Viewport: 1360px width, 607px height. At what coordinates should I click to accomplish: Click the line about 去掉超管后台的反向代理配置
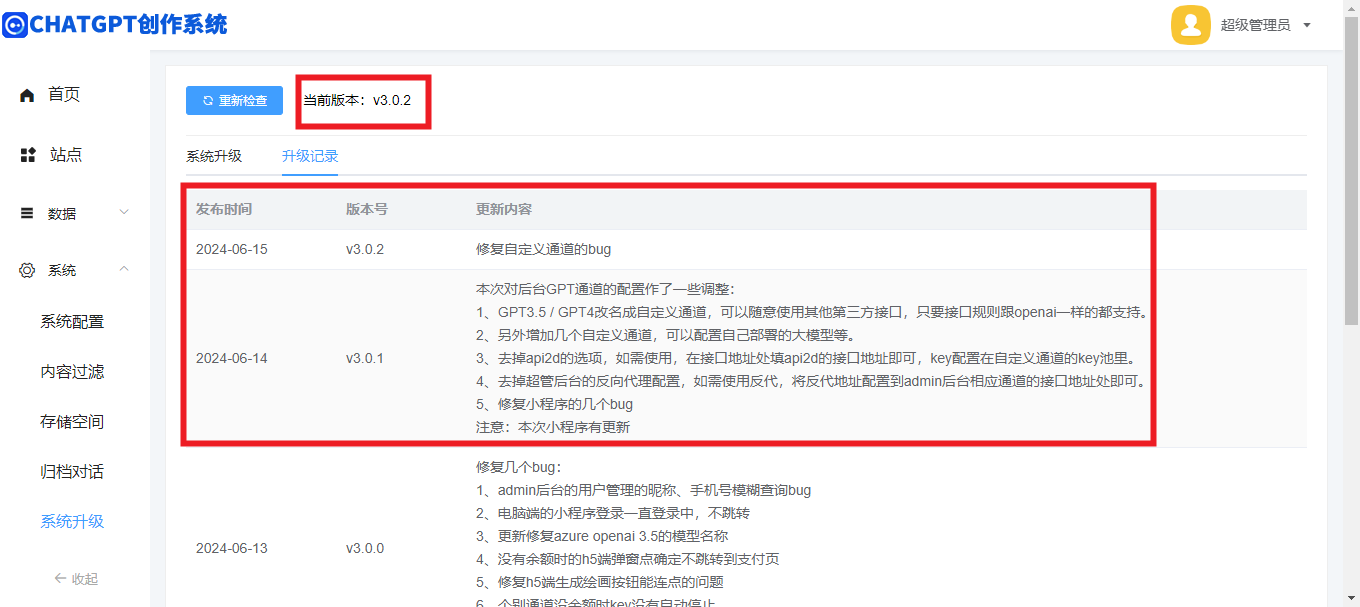point(811,381)
